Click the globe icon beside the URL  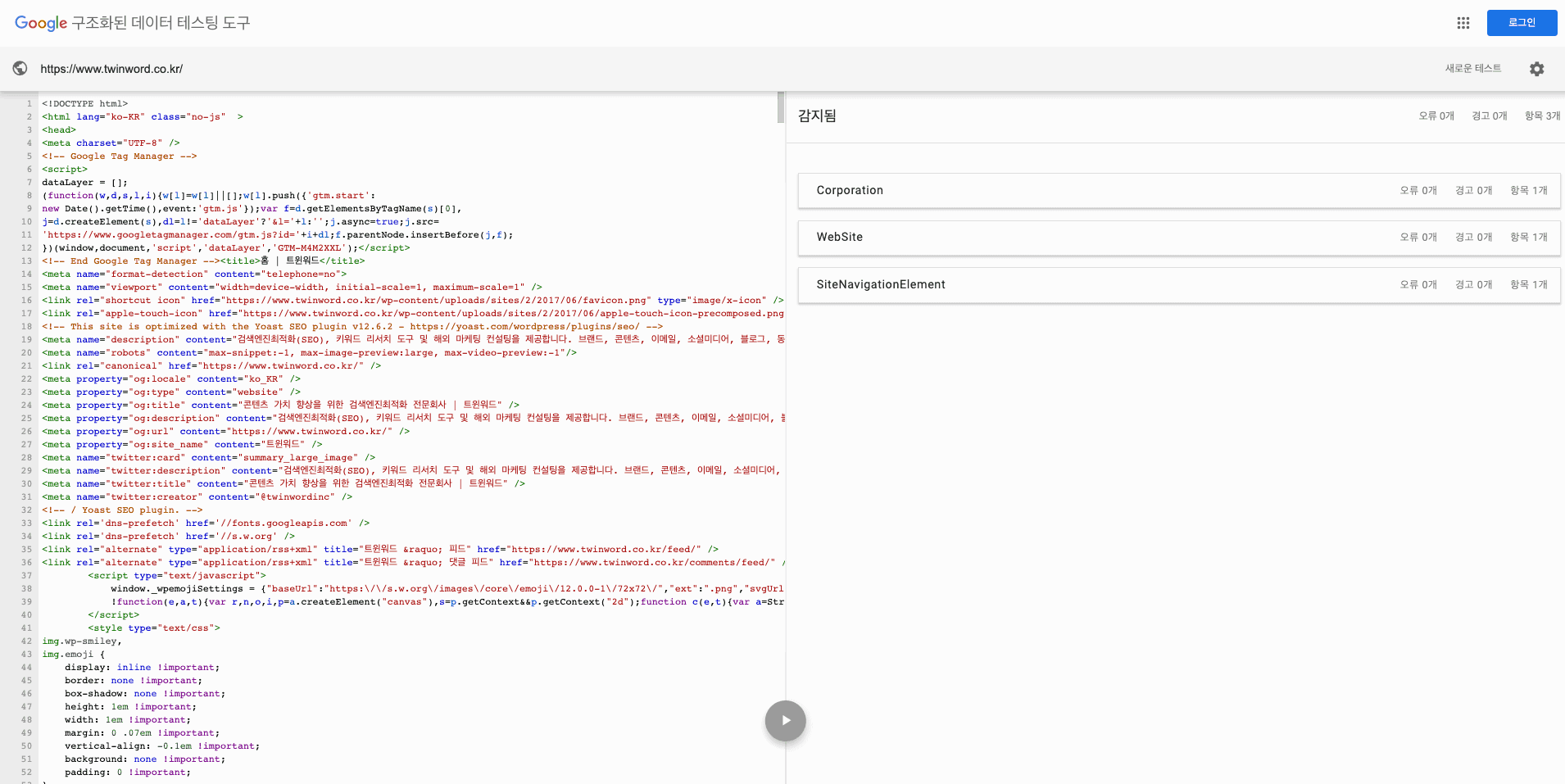coord(20,69)
